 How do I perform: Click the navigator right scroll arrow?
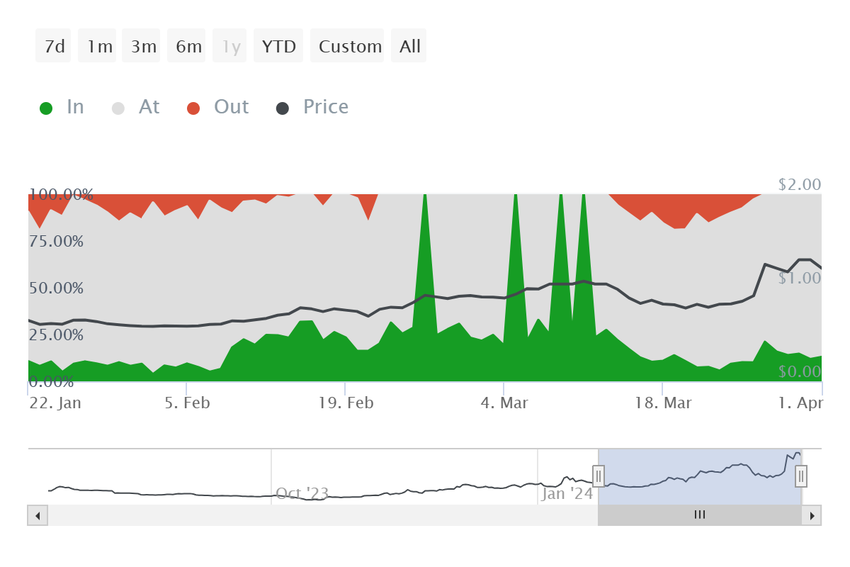point(812,515)
